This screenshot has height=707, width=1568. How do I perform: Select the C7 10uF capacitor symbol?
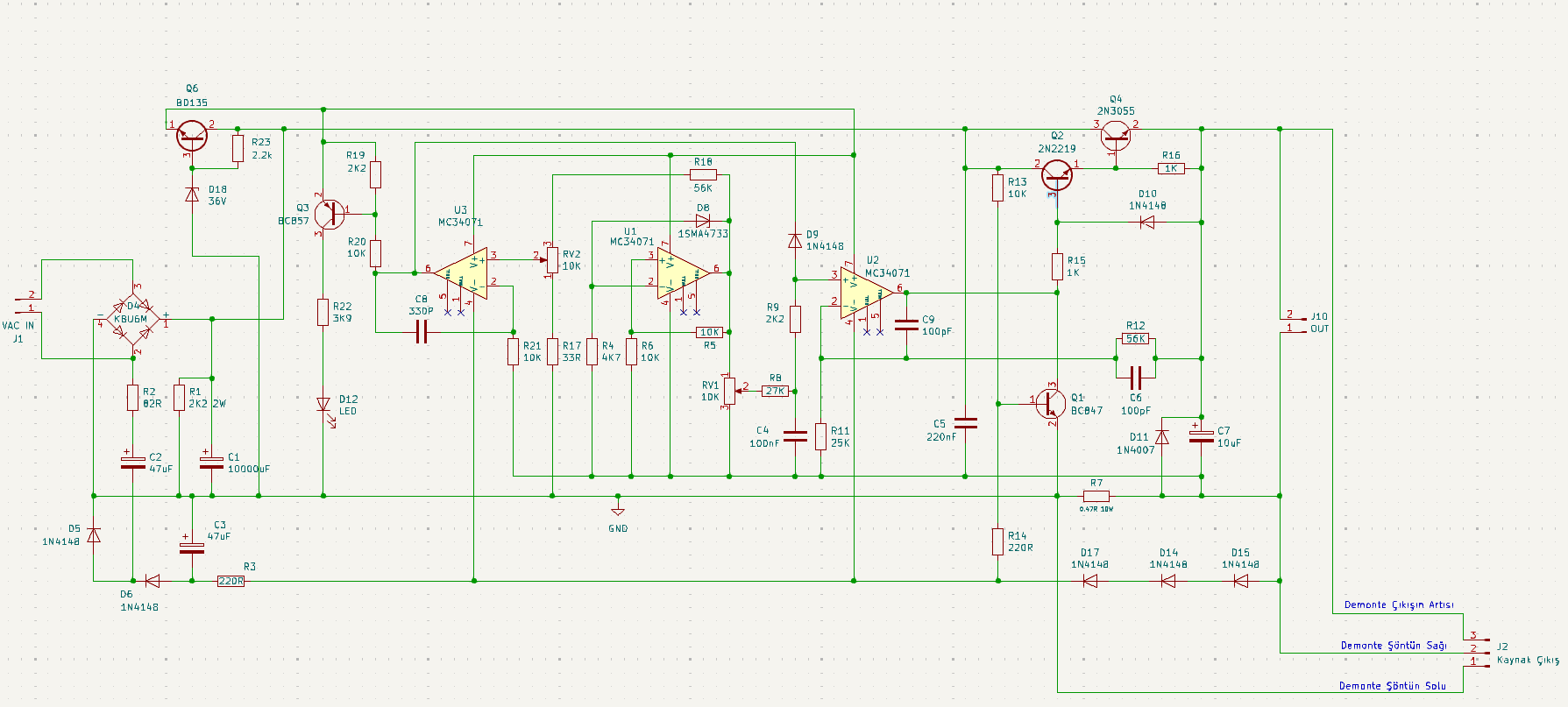click(x=1202, y=434)
